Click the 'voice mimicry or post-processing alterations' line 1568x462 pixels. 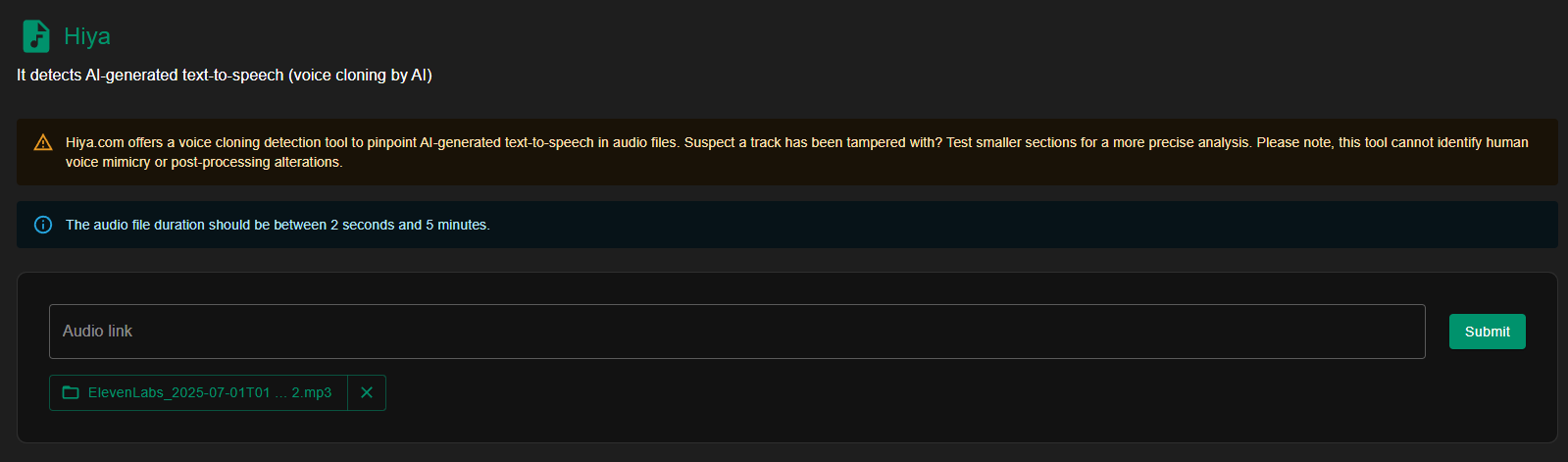point(204,162)
